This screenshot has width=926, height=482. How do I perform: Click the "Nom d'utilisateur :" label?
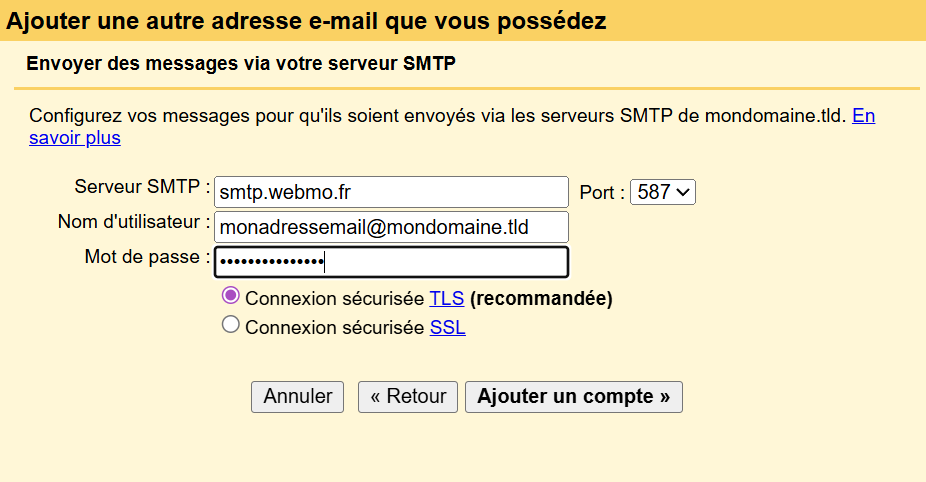[x=134, y=222]
